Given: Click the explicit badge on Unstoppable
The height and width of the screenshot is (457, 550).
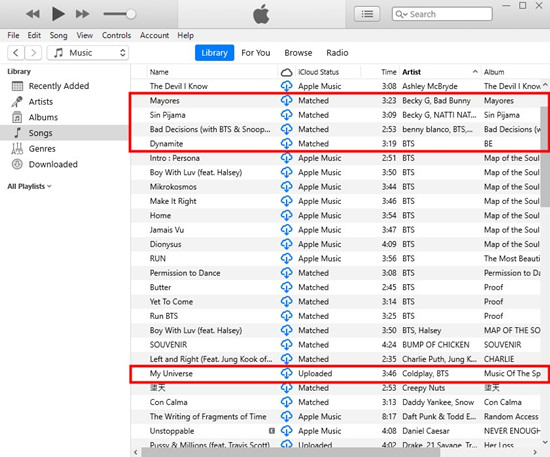Looking at the screenshot, I should (272, 431).
